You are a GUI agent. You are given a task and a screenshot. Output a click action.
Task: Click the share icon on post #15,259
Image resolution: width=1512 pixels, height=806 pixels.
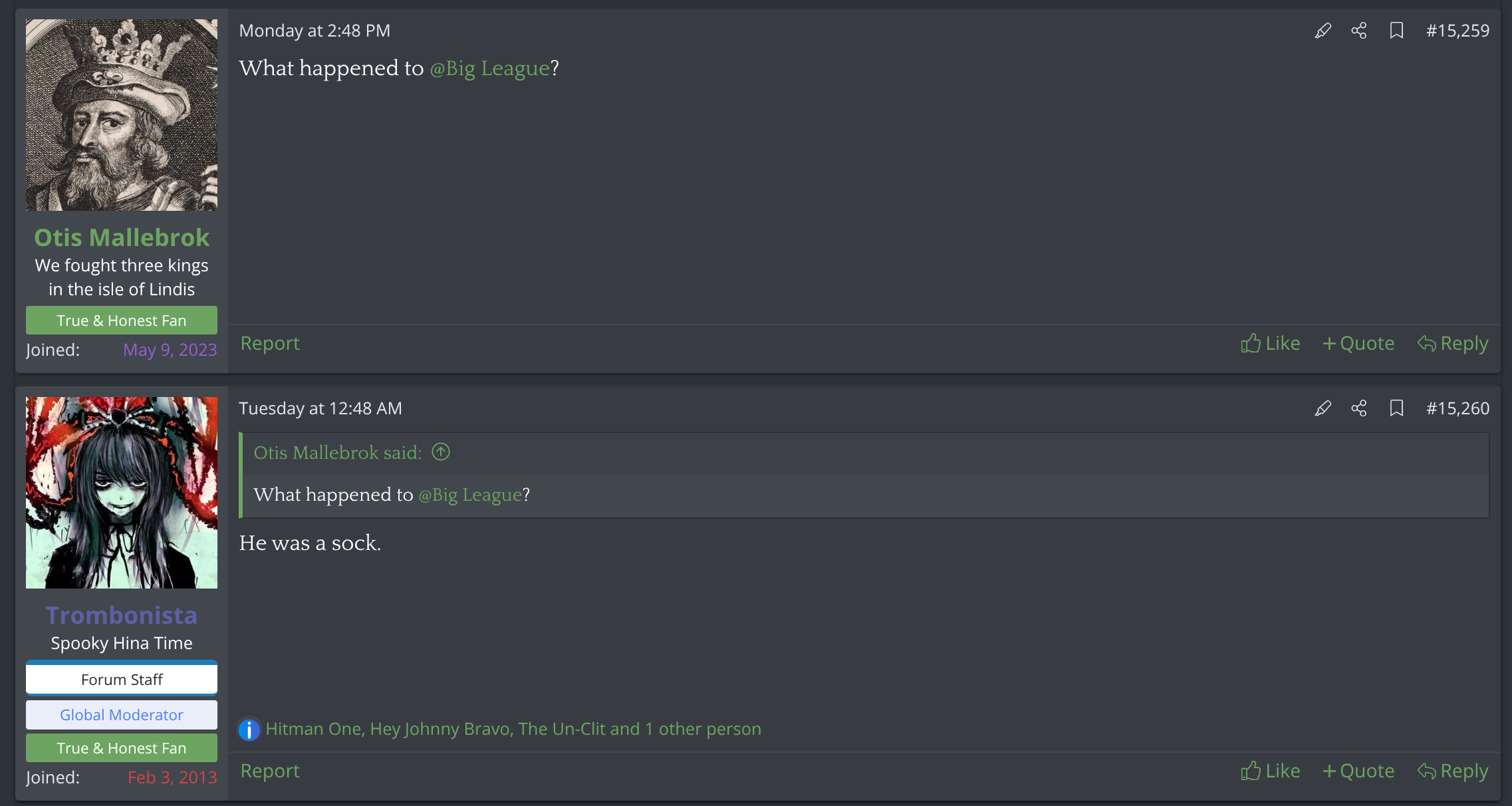(x=1359, y=31)
